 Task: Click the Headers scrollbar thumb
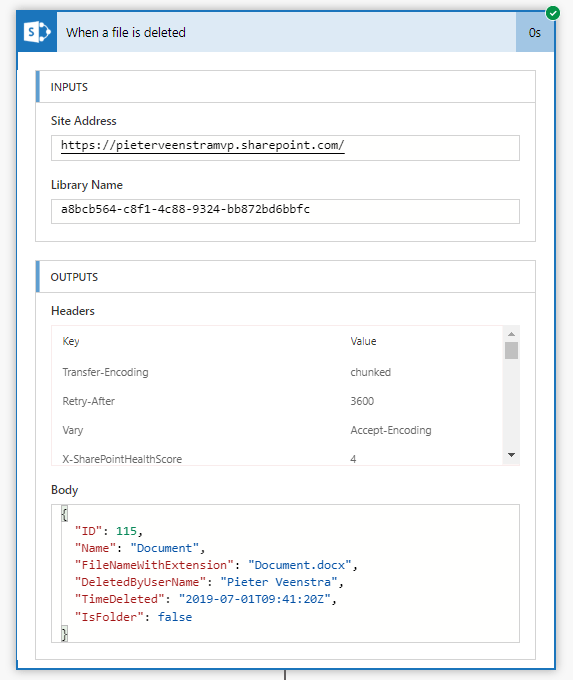coord(511,350)
